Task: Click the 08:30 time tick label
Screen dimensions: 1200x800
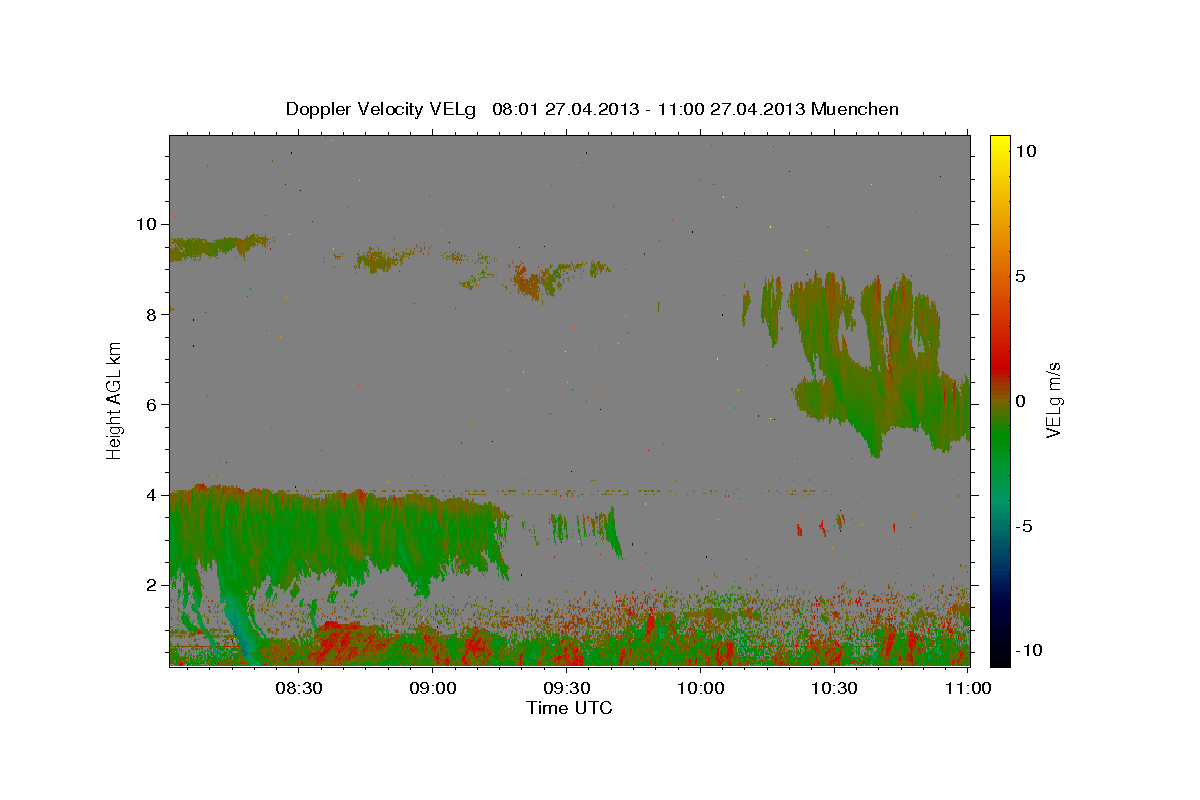Action: pos(299,688)
